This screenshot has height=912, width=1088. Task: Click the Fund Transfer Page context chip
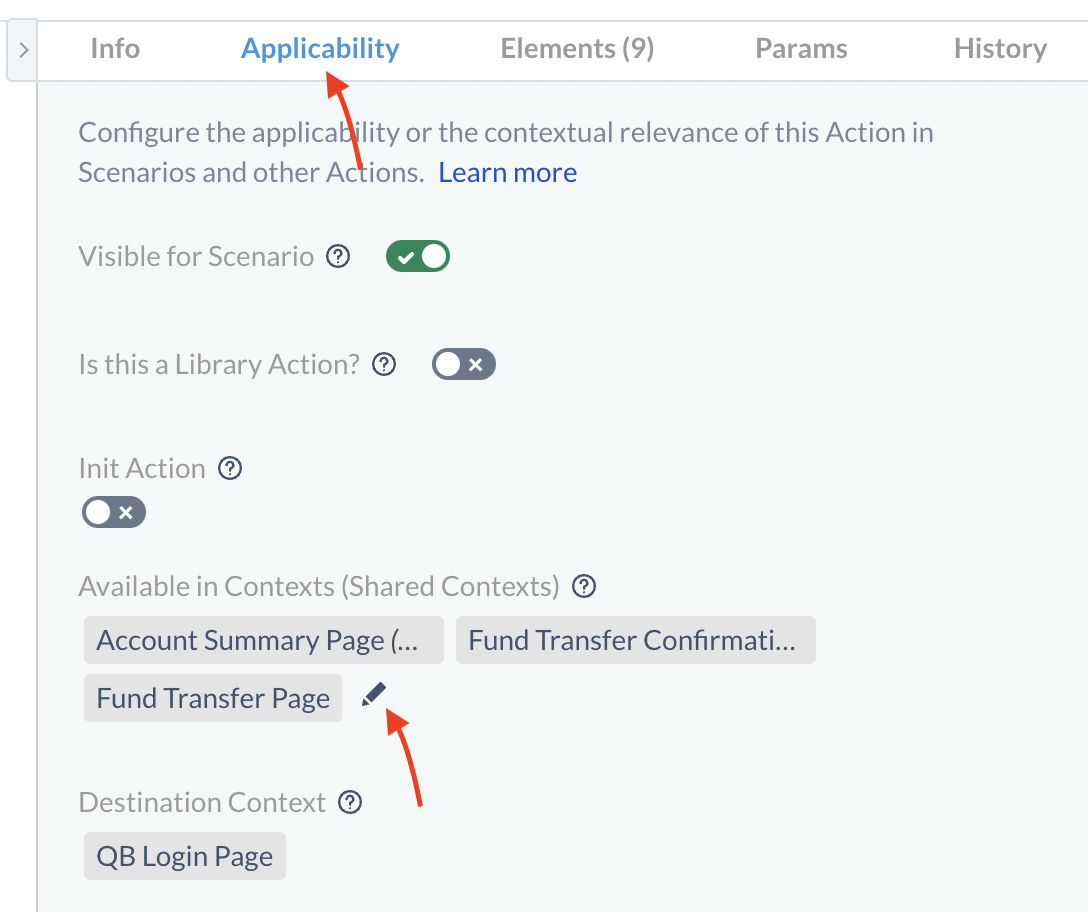pos(213,698)
